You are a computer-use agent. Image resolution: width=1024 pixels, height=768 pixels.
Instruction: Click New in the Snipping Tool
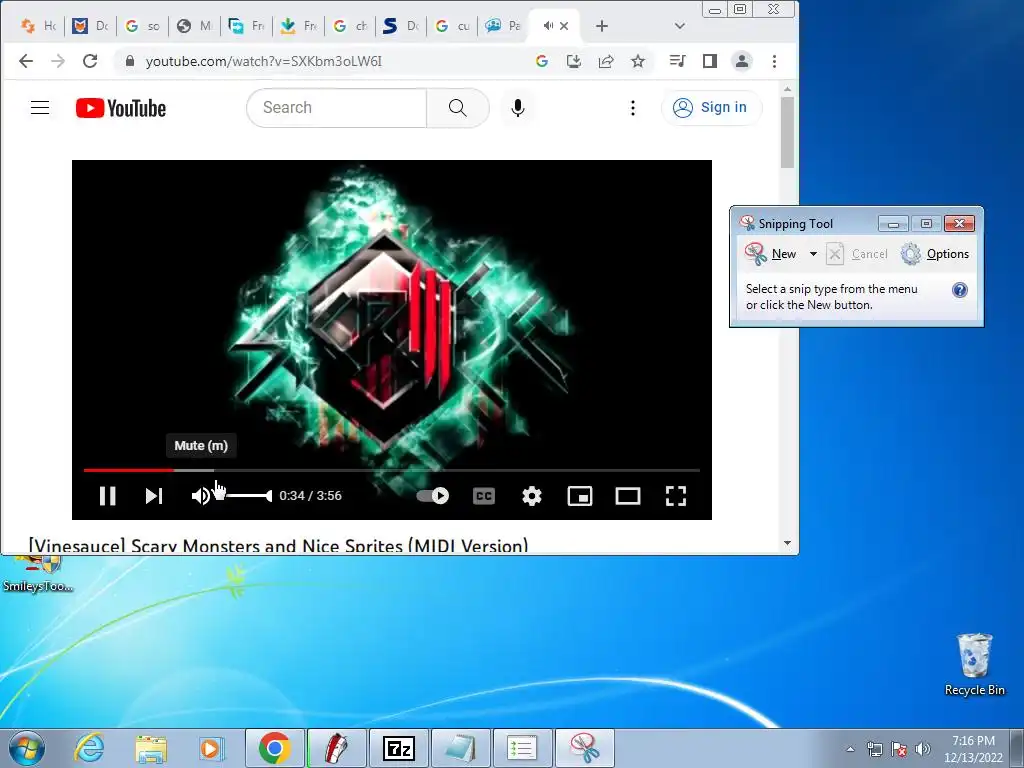click(x=771, y=254)
